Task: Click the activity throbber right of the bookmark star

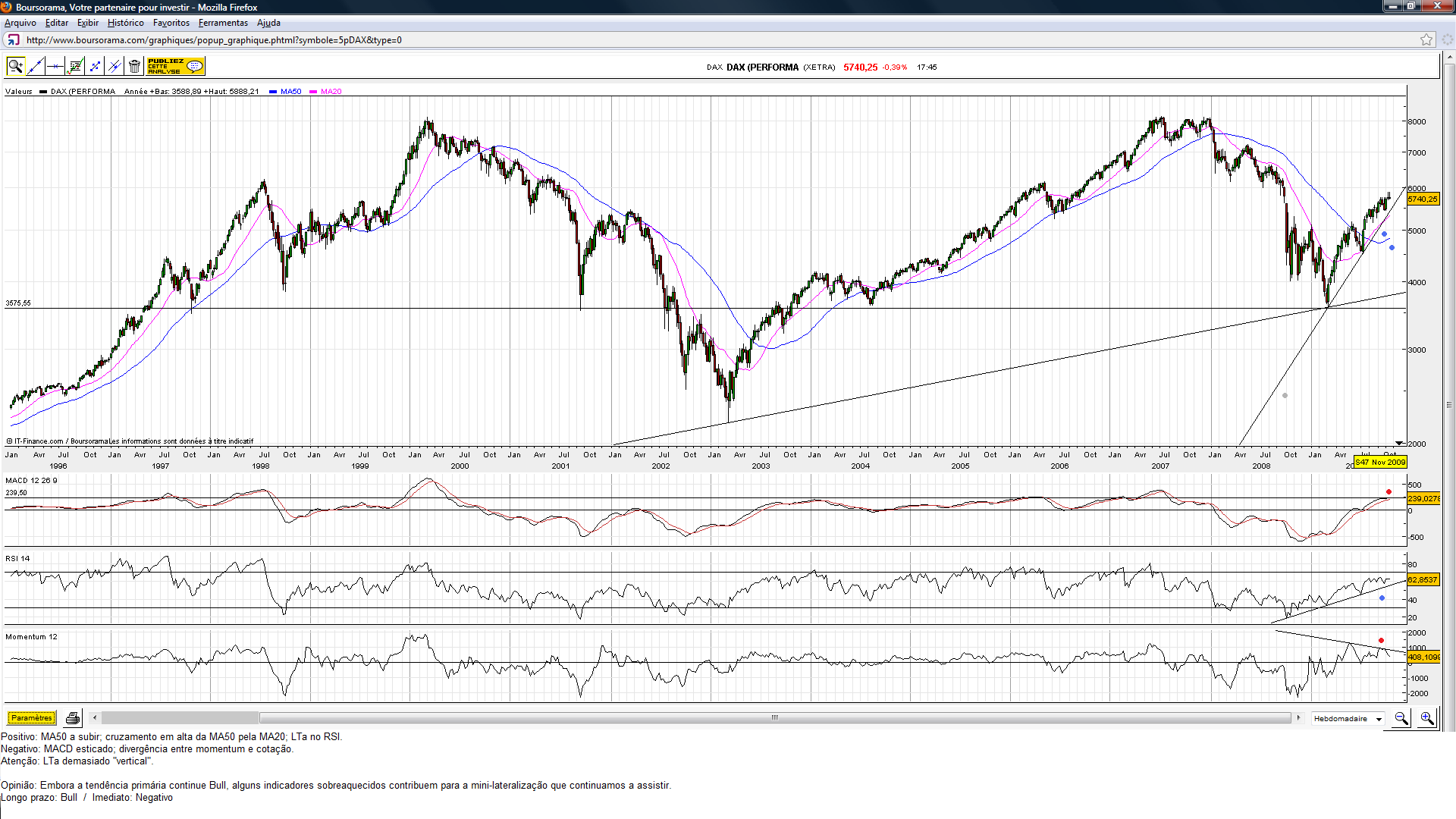Action: coord(1447,40)
